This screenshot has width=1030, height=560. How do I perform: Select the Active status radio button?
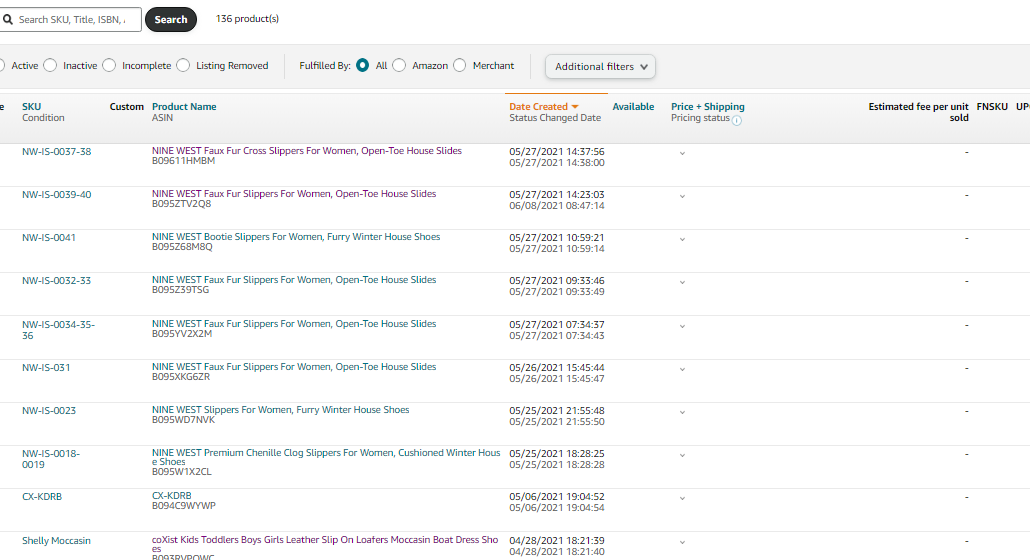click(1, 65)
